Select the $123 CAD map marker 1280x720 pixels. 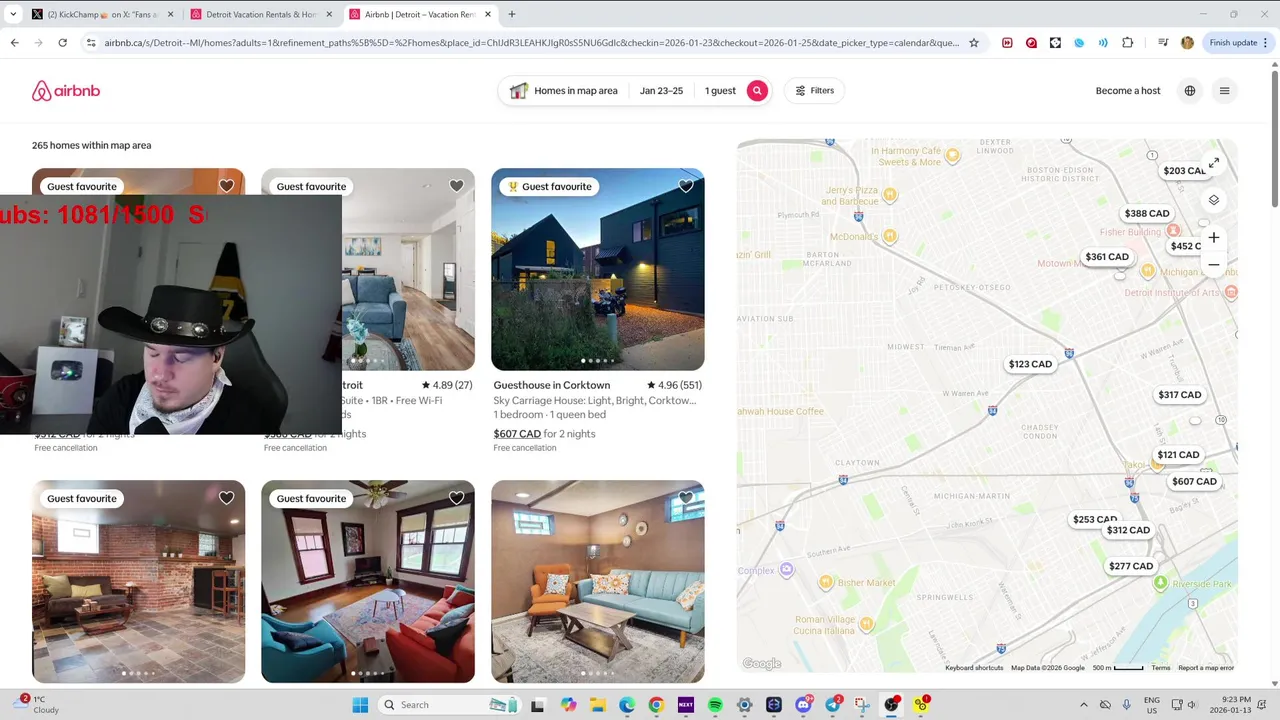coord(1030,365)
